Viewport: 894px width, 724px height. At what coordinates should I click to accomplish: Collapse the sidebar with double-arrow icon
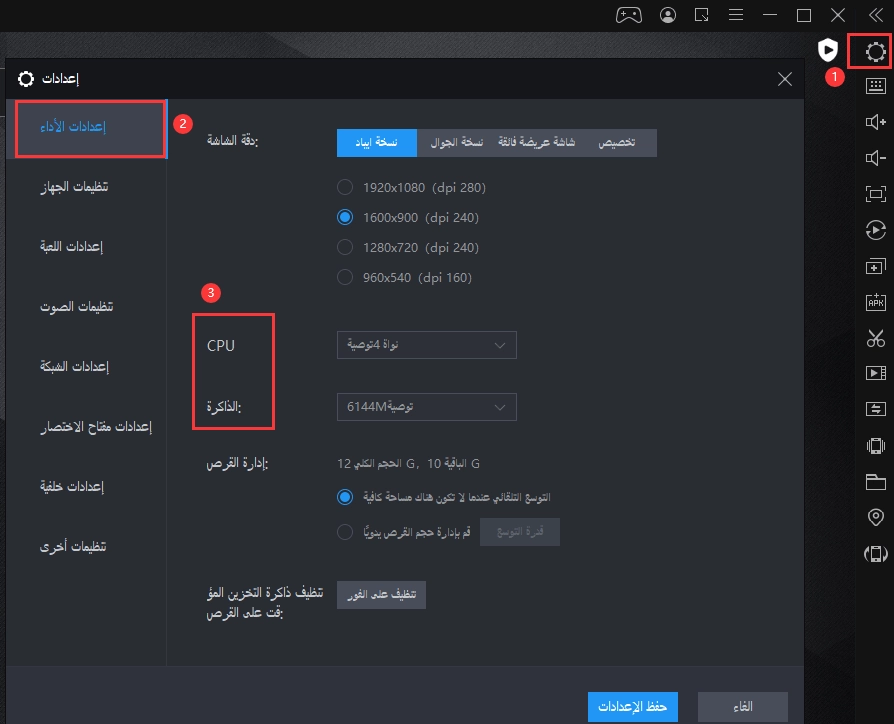coord(875,15)
